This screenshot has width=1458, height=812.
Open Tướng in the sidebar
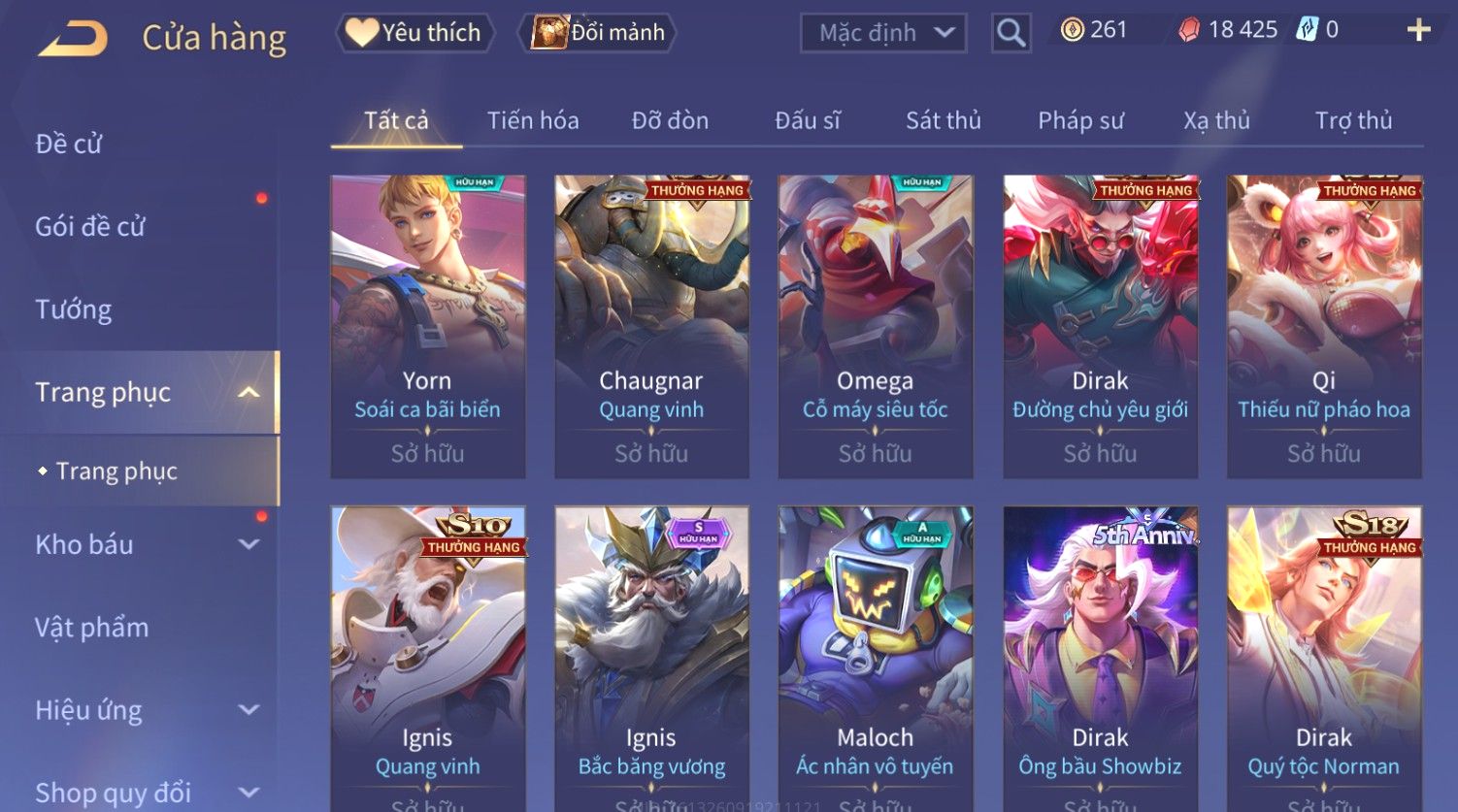coord(74,309)
